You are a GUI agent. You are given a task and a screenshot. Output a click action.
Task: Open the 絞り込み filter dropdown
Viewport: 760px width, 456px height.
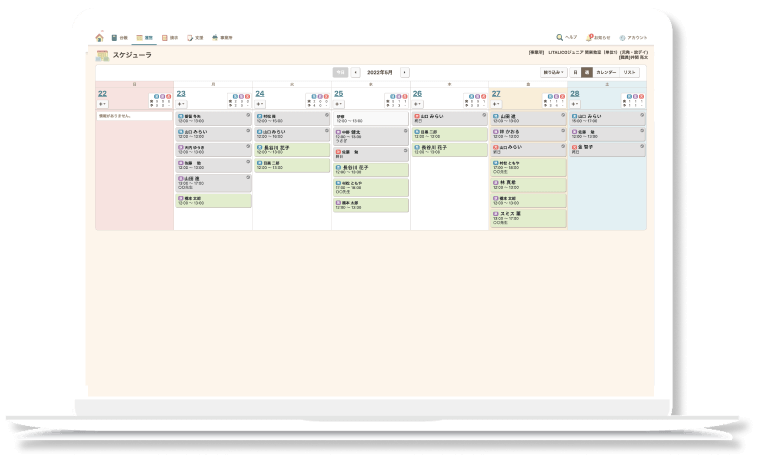pos(554,72)
